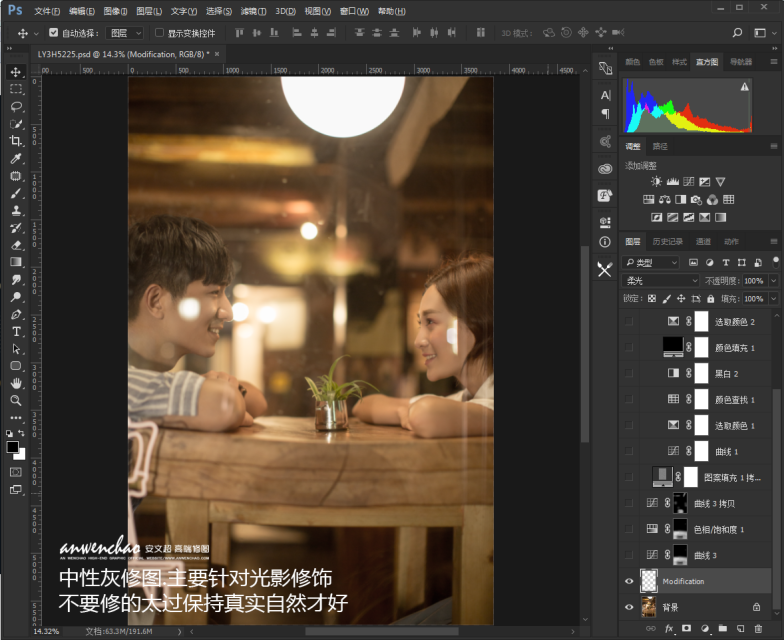This screenshot has width=784, height=640.
Task: Show the 黑白 2 layer
Action: [629, 373]
